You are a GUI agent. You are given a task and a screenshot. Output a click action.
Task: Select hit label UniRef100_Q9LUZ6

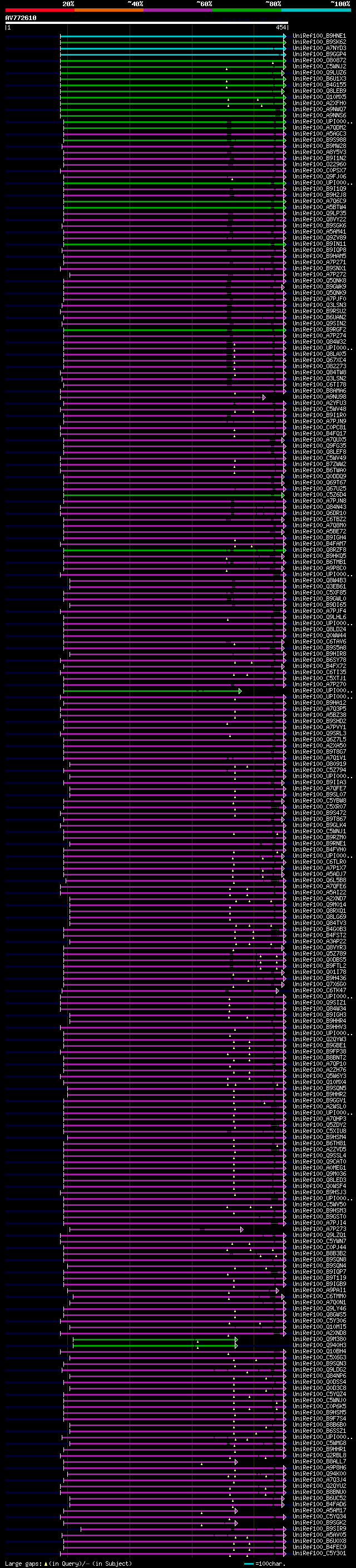[x=319, y=73]
